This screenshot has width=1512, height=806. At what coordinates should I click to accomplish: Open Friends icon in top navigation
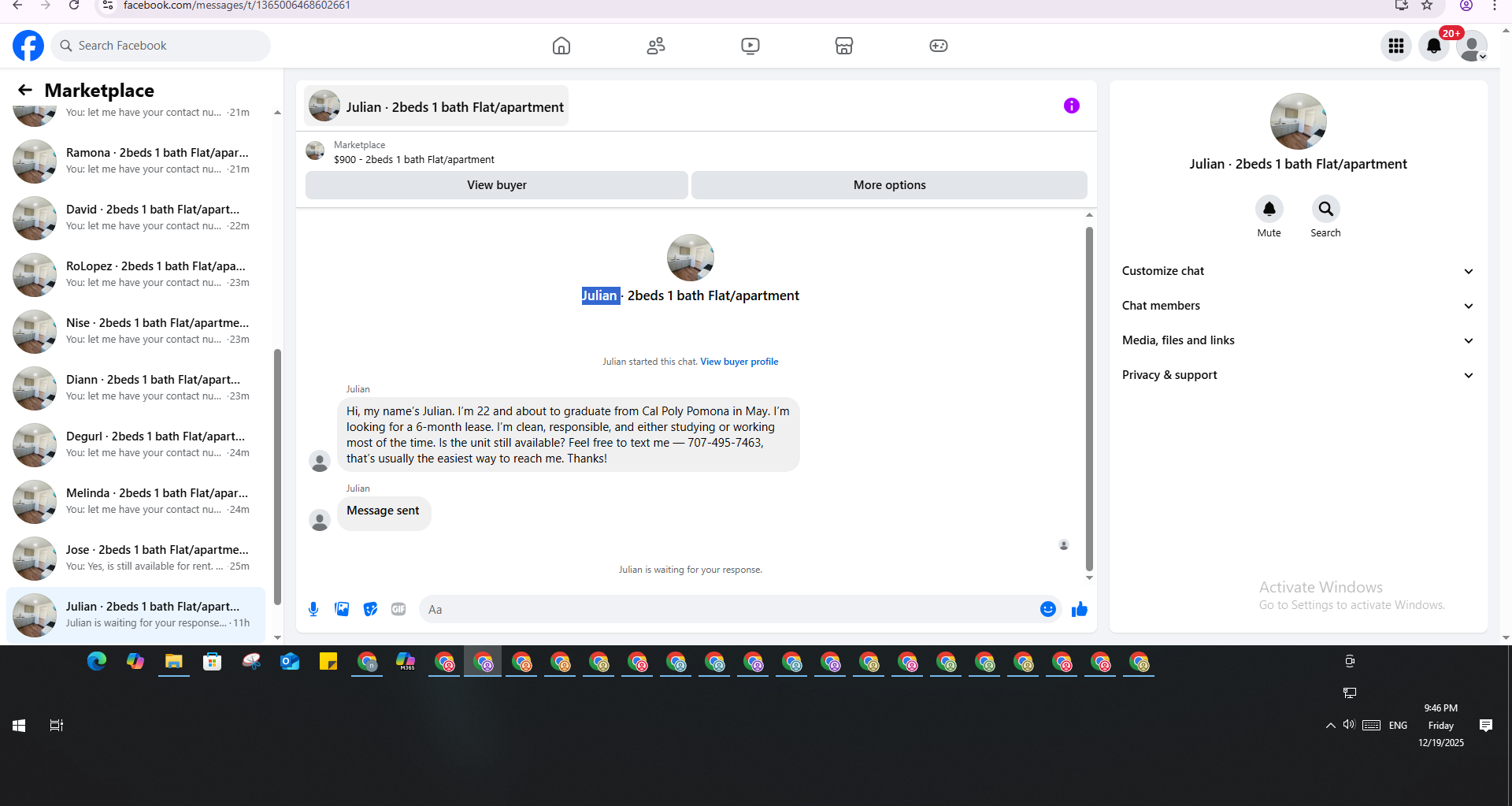656,46
